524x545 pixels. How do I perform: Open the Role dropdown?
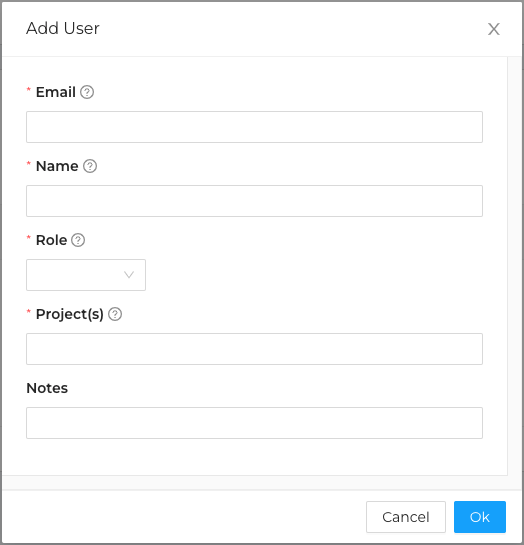point(86,275)
